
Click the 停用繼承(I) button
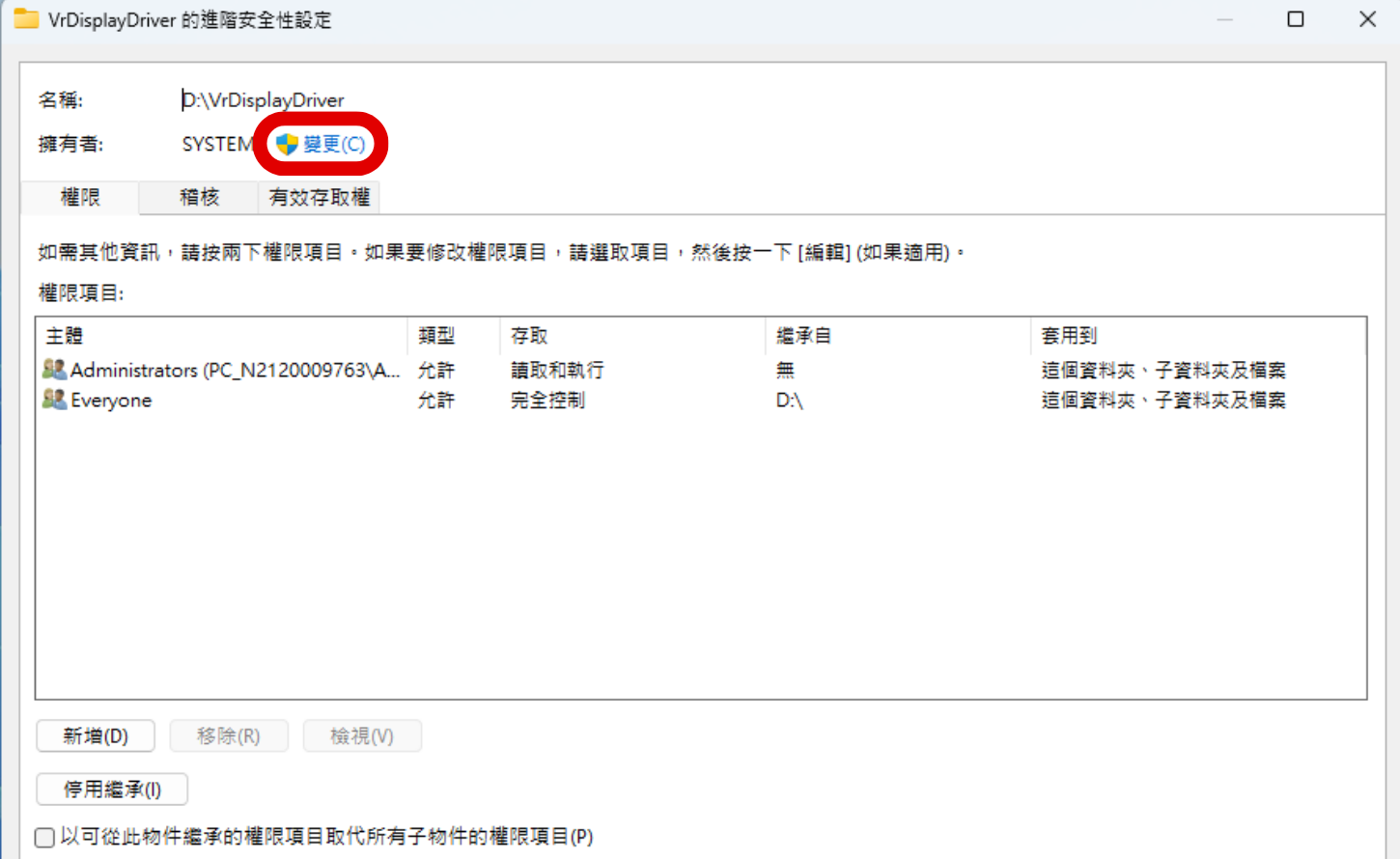(111, 789)
